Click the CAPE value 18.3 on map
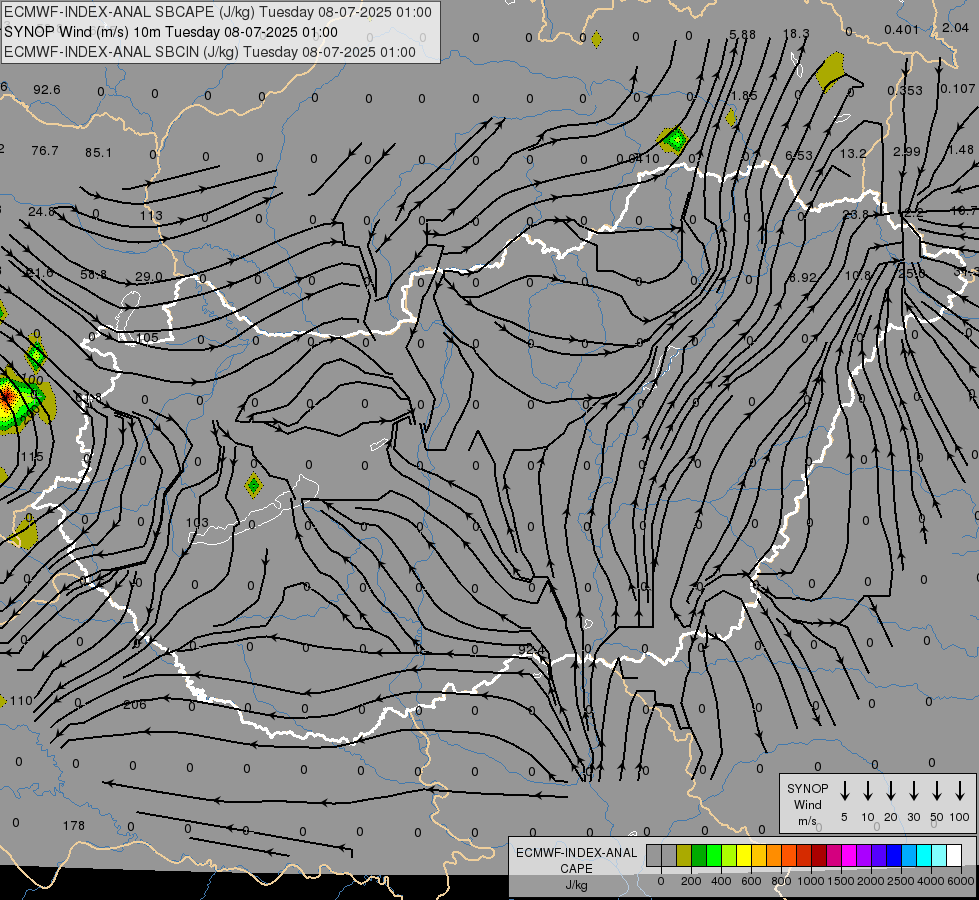 pos(796,34)
